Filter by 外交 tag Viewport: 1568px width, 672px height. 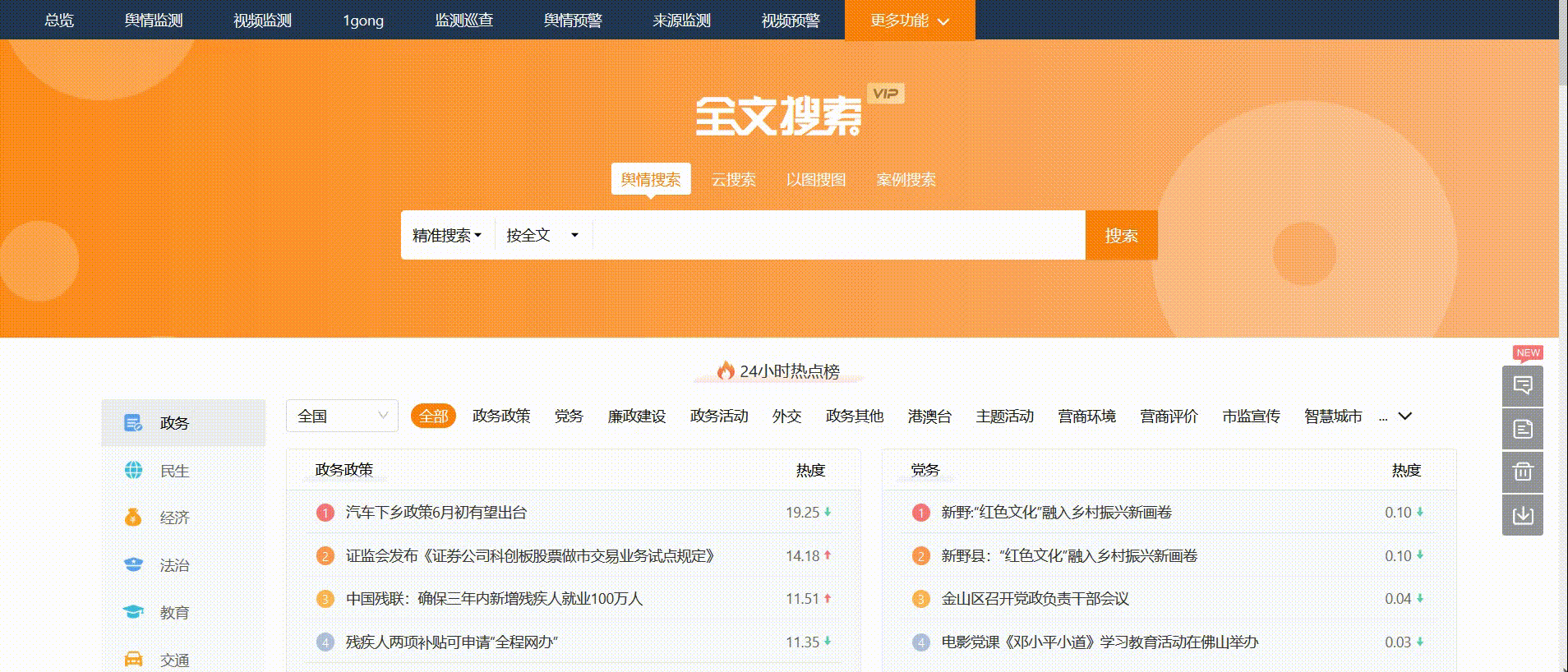click(786, 417)
